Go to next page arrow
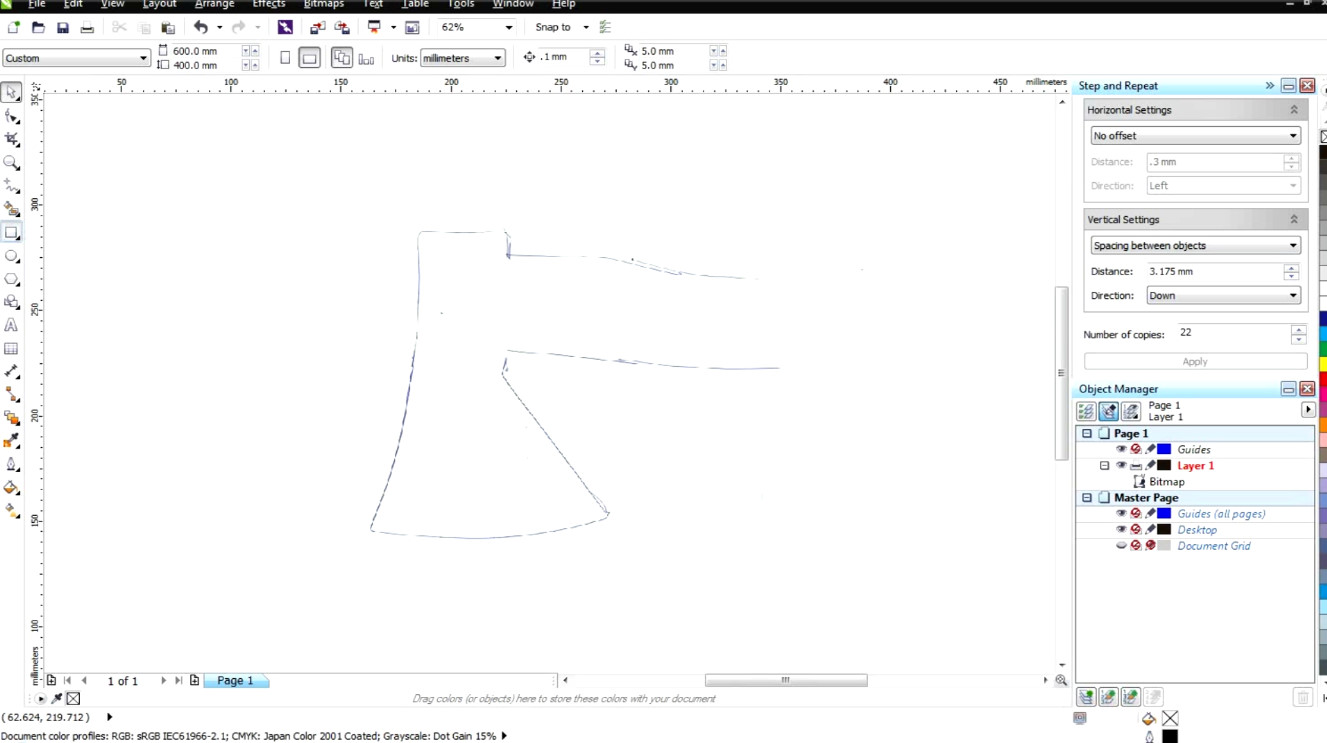 click(x=163, y=681)
